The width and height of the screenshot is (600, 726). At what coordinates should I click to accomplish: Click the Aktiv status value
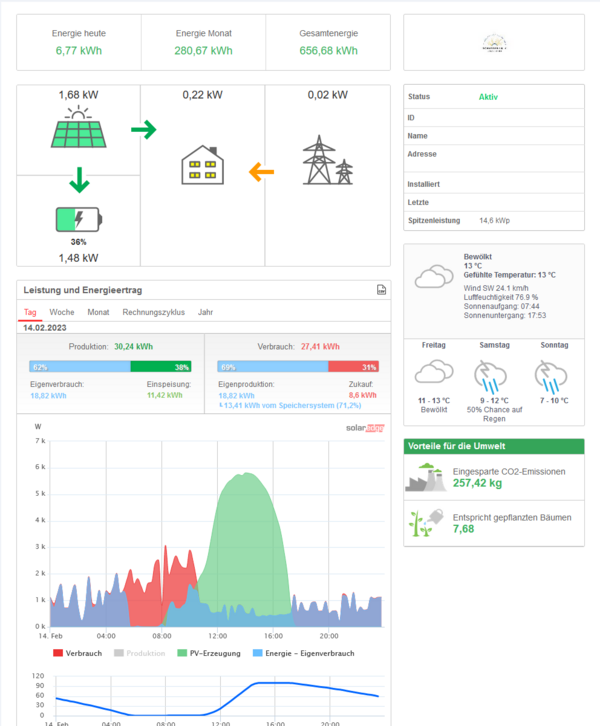488,97
